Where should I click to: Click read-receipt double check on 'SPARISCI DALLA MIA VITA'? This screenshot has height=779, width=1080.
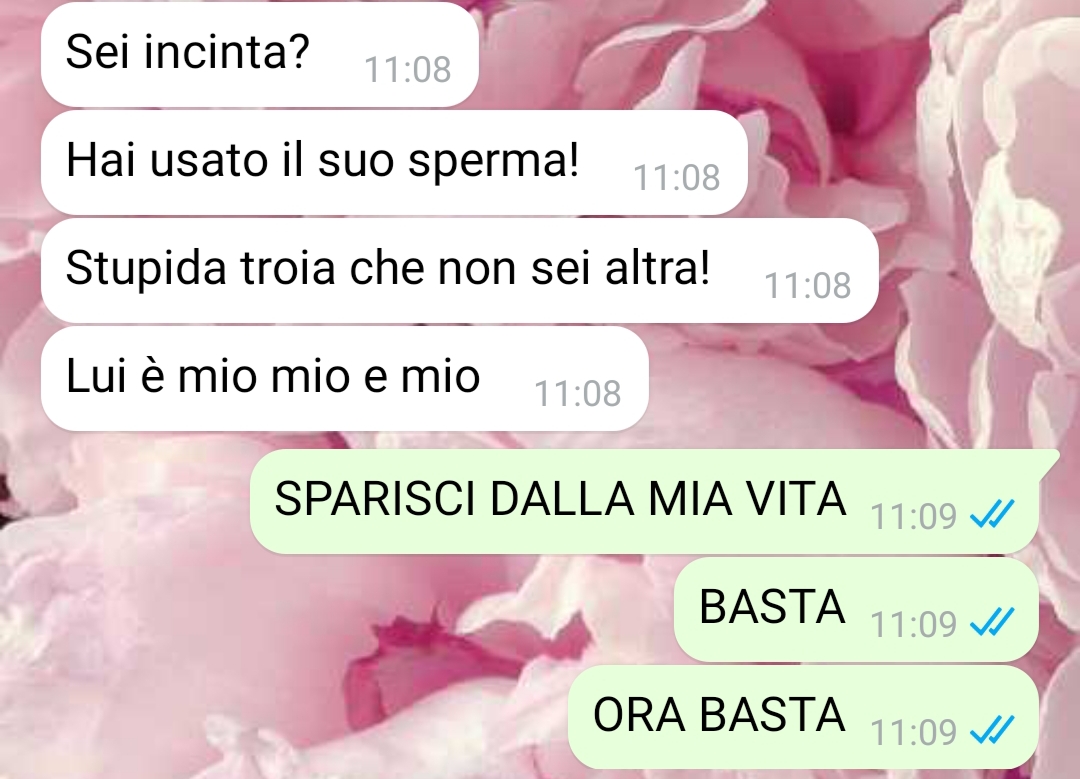pos(992,514)
